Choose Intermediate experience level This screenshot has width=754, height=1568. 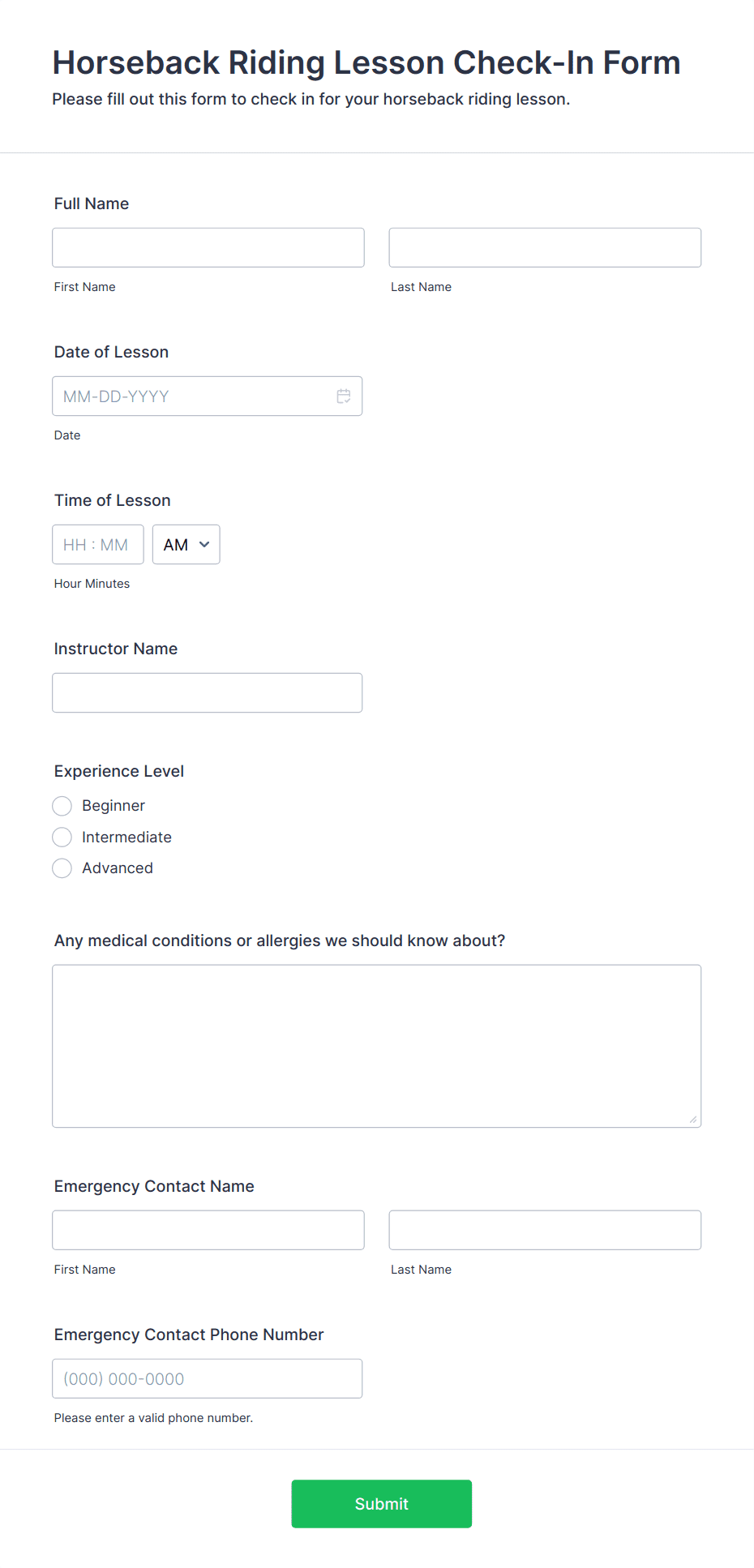pyautogui.click(x=62, y=837)
